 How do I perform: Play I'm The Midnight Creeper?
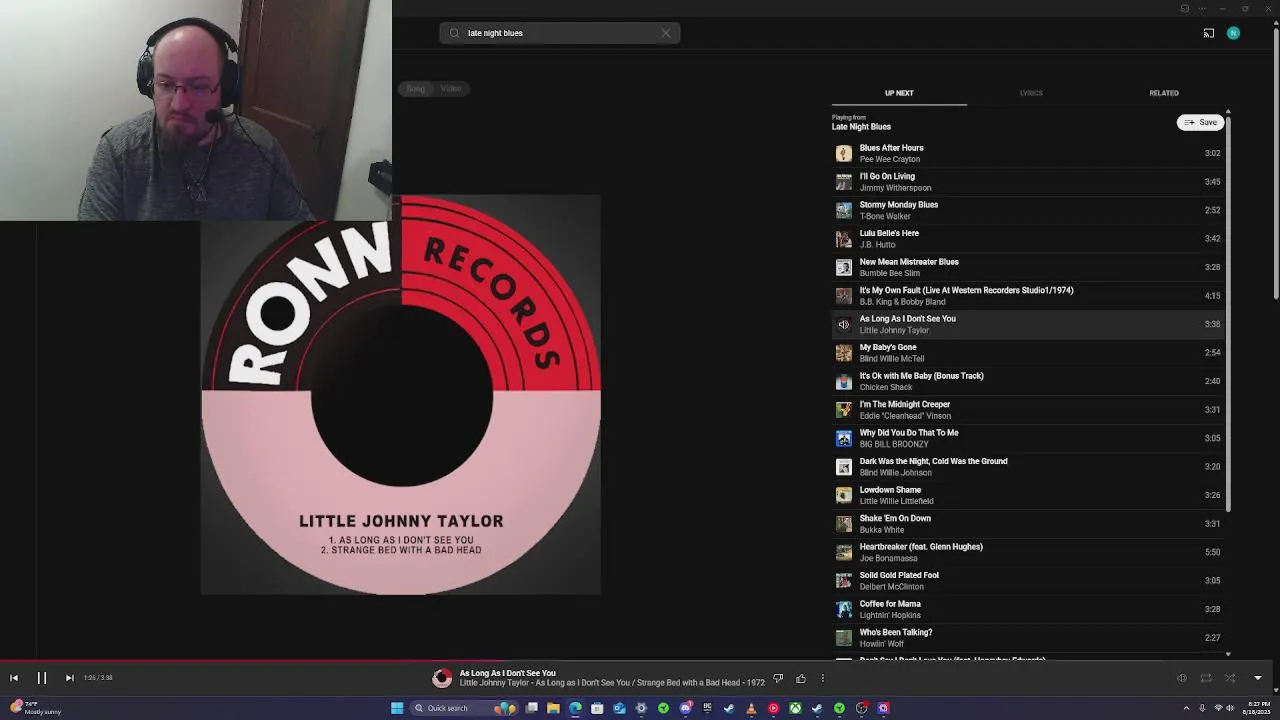tap(1028, 410)
